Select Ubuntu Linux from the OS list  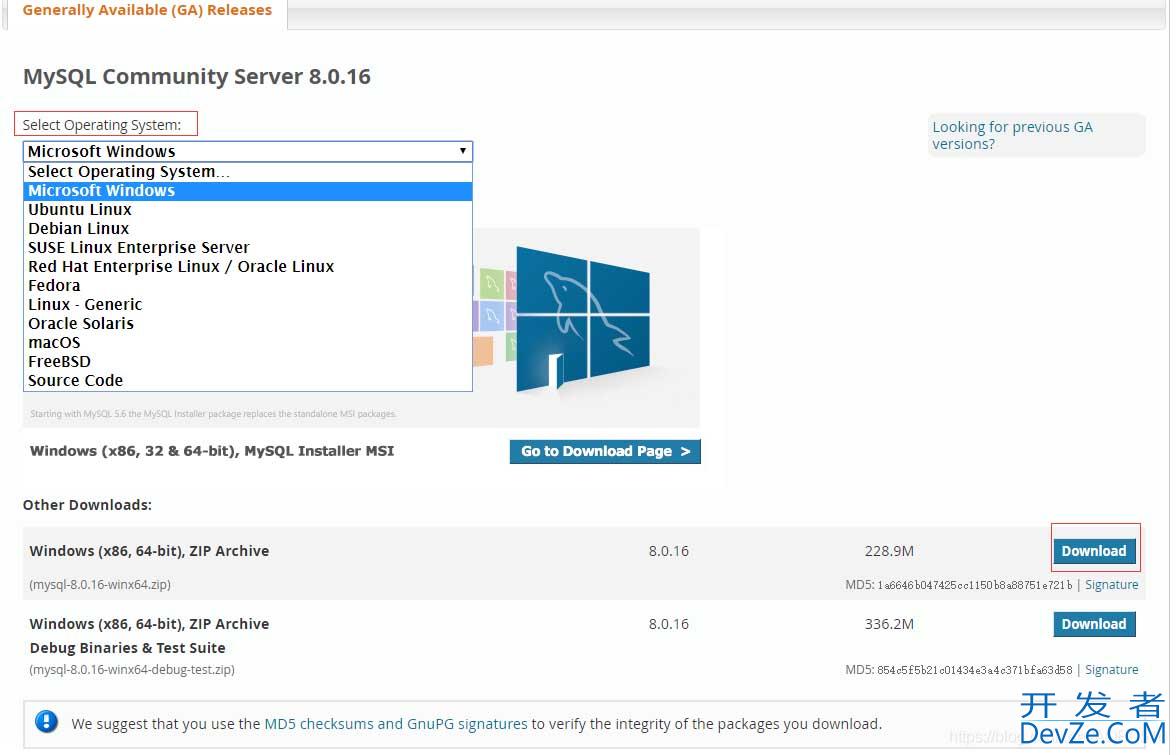coord(248,210)
